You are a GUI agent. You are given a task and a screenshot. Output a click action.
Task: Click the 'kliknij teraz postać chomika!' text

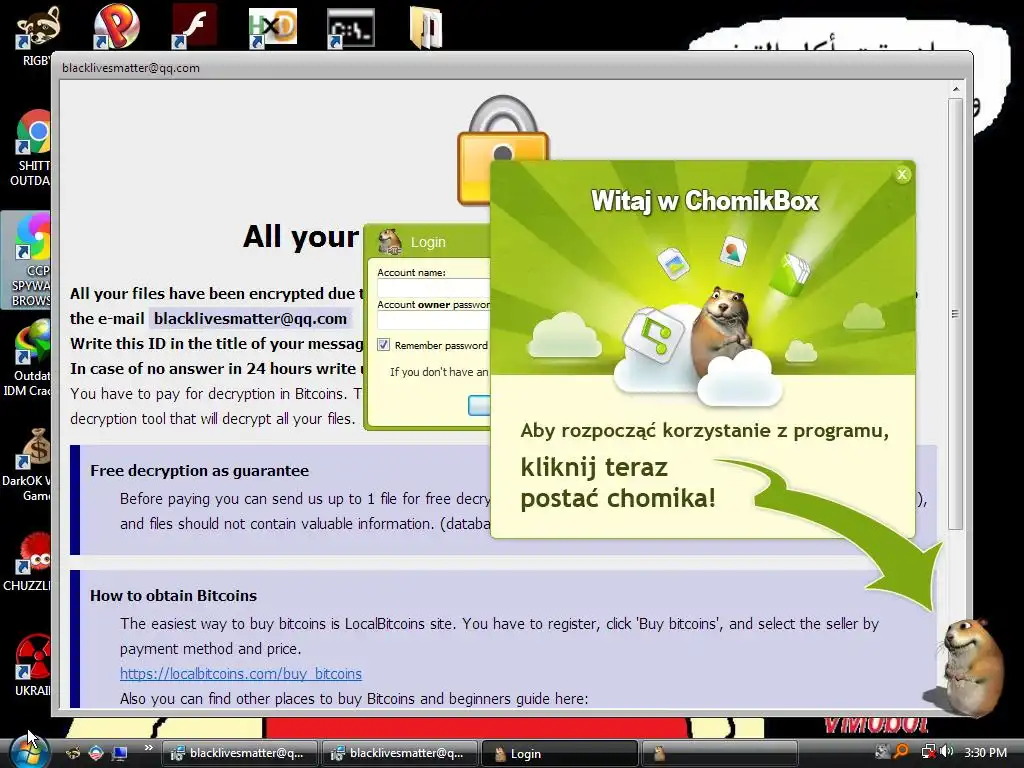coord(618,483)
